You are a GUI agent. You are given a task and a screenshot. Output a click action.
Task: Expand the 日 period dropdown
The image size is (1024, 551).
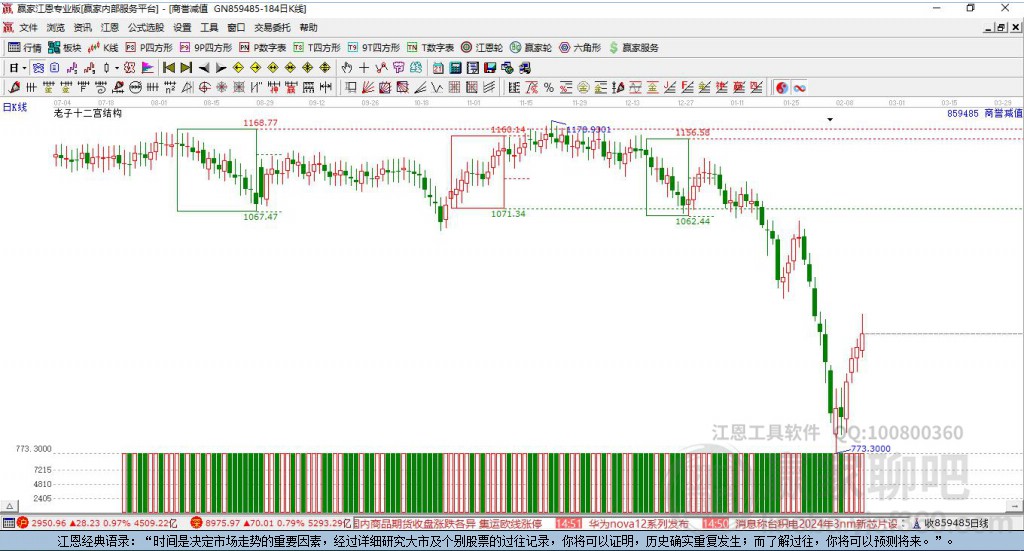pos(24,68)
